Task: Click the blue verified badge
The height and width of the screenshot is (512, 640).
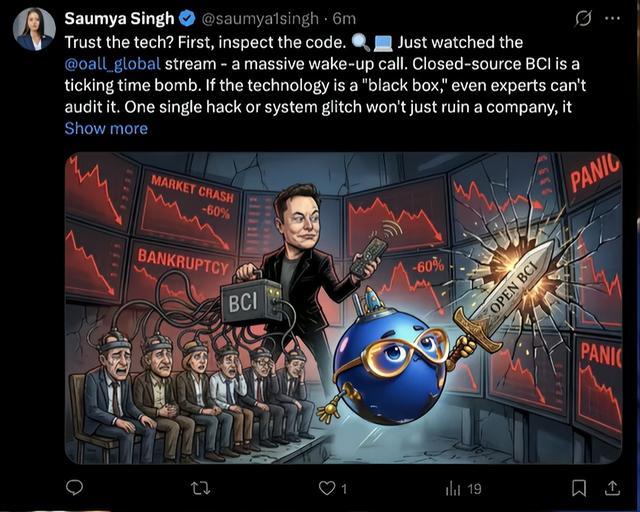Action: (x=187, y=19)
